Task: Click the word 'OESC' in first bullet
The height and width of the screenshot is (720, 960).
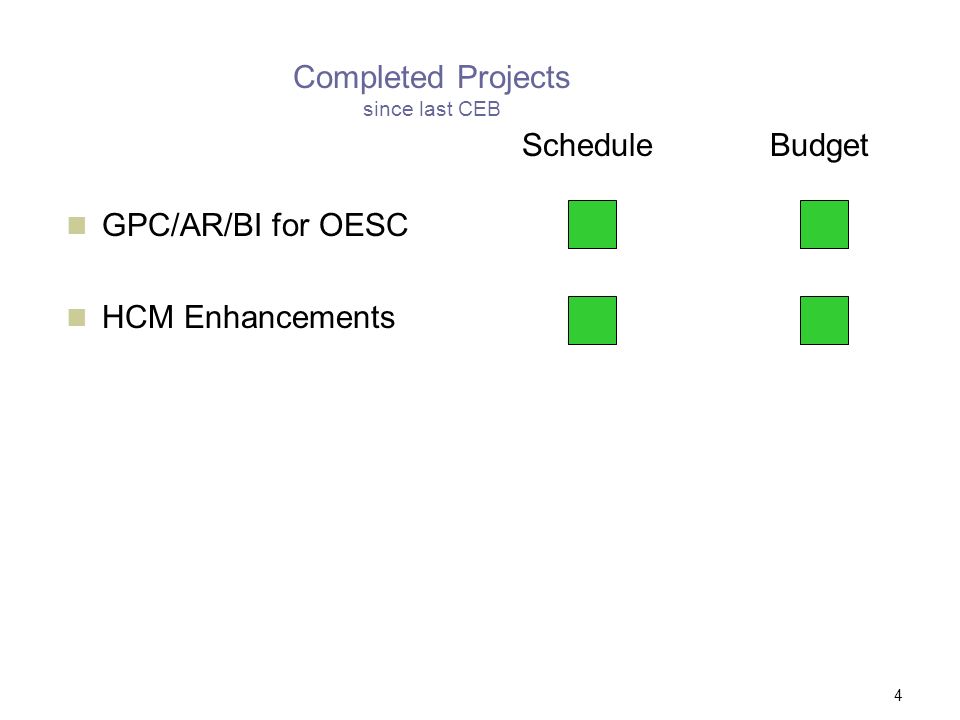Action: tap(363, 225)
